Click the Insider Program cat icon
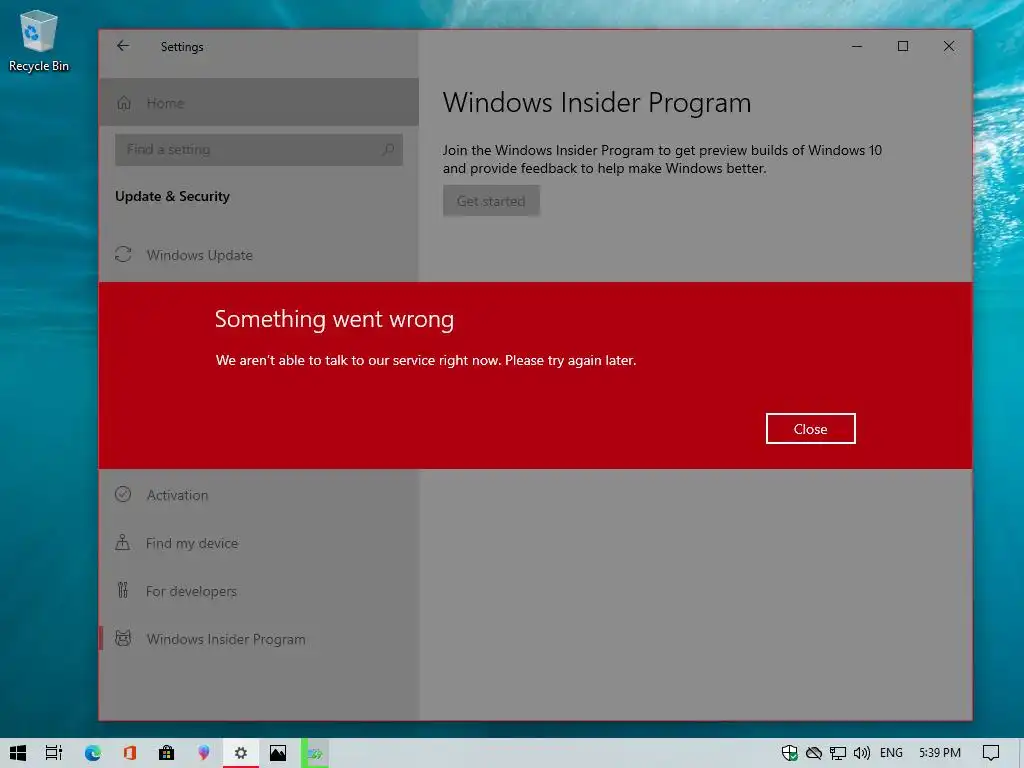 123,638
